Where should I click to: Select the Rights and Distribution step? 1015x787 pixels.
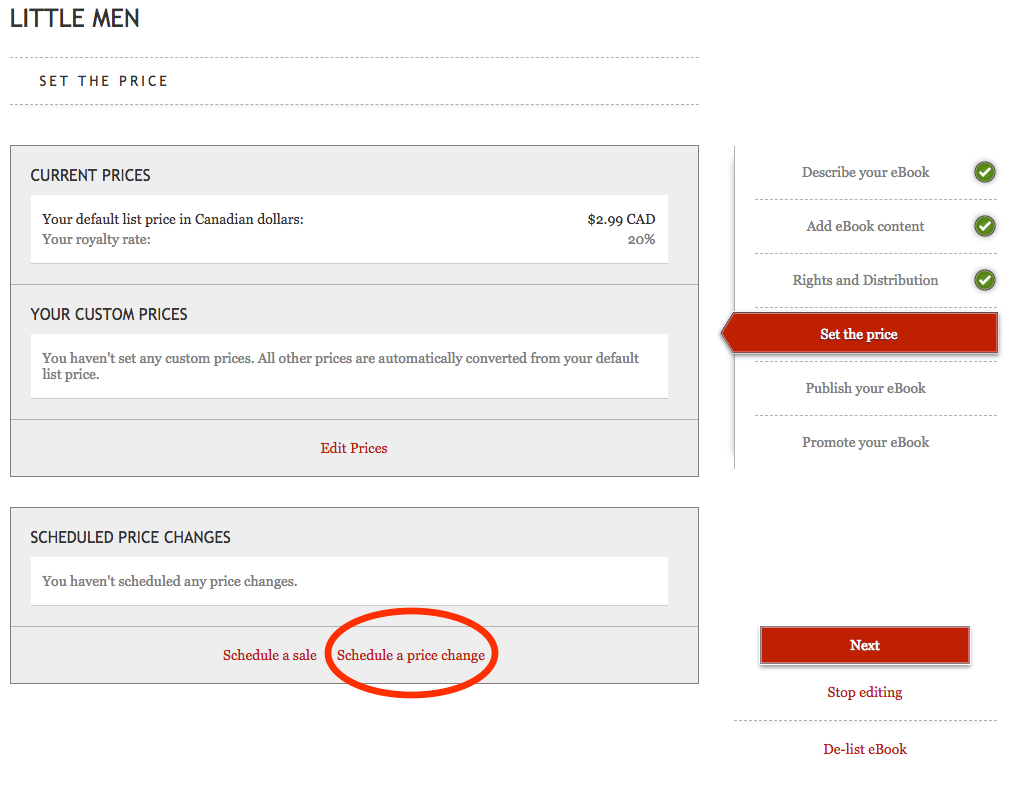click(865, 280)
